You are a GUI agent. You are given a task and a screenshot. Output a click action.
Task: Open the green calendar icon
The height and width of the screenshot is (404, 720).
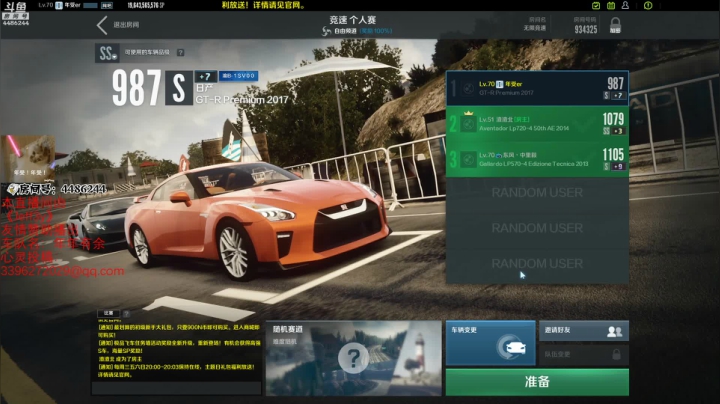[611, 6]
